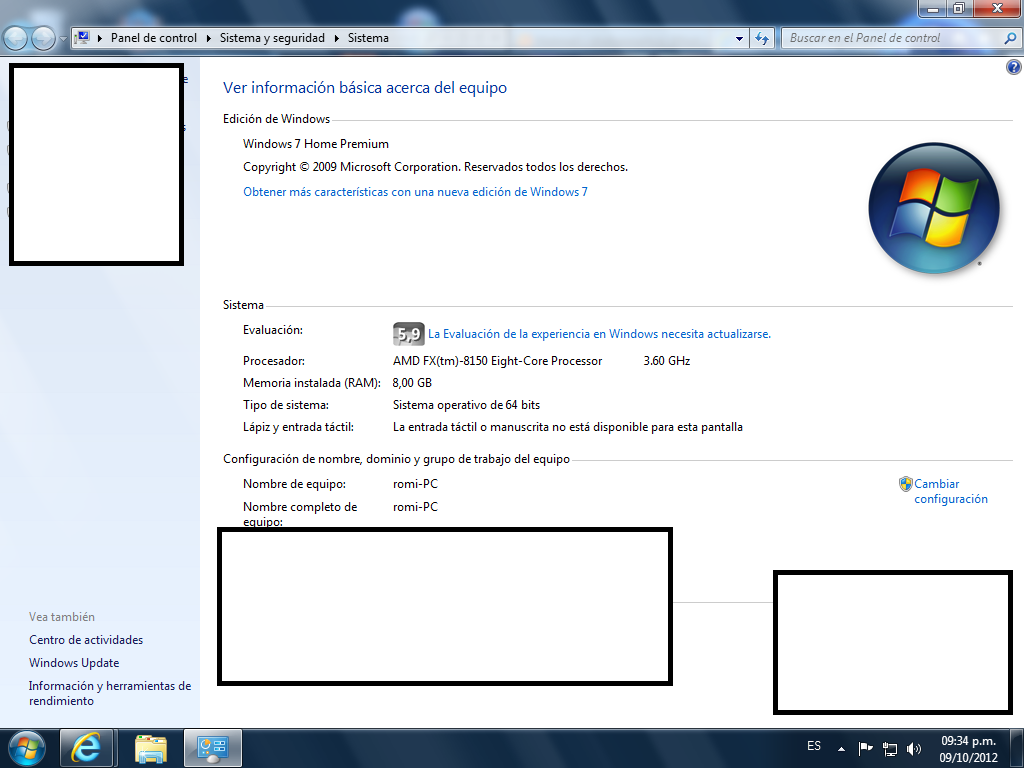Click romi-PC next to Nombre de equipo

click(415, 484)
